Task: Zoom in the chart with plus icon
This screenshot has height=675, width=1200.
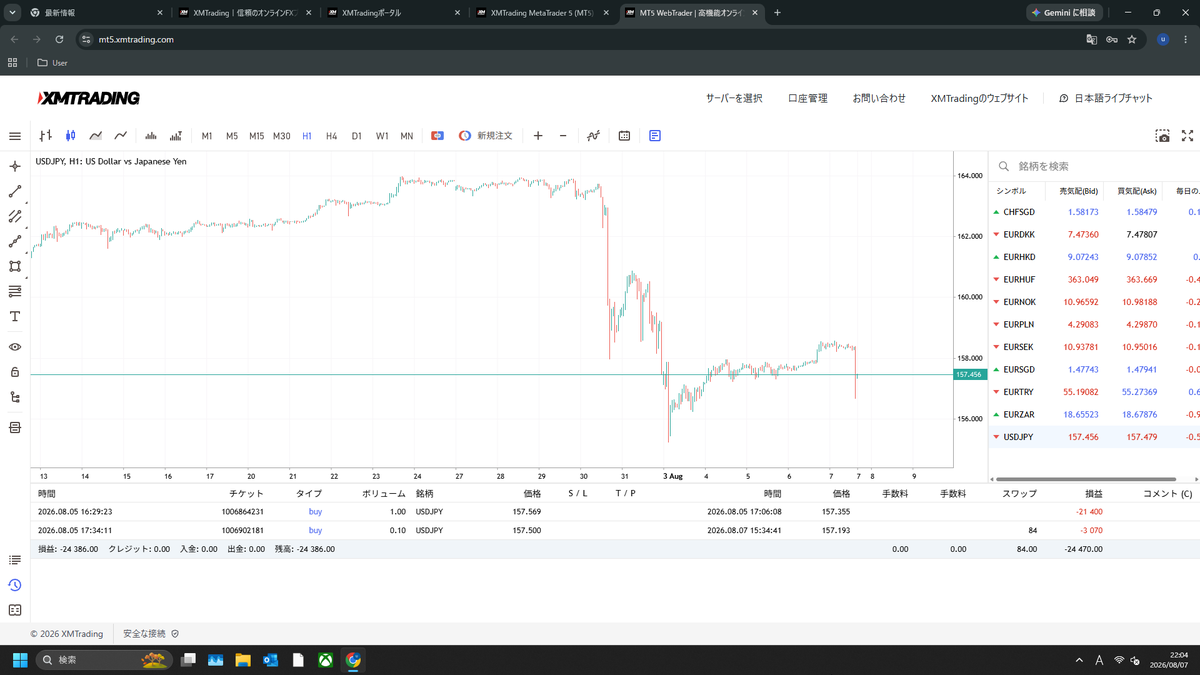Action: (538, 136)
